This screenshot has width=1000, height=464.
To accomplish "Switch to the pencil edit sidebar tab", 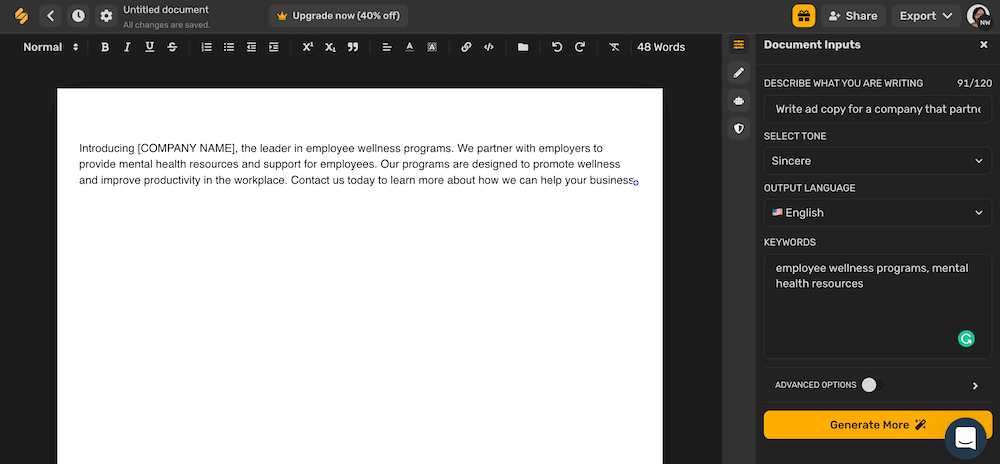I will click(739, 73).
